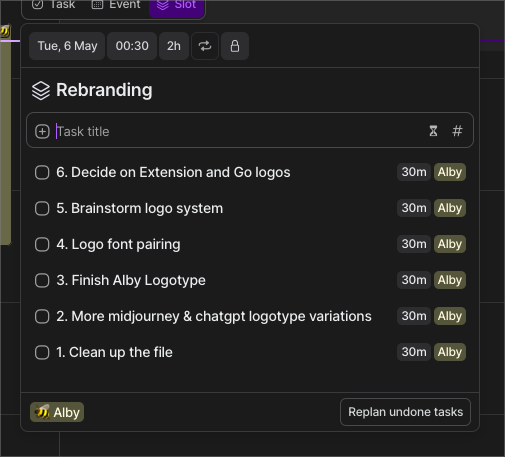505x457 pixels.
Task: Check off Brainstorm logo system task
Action: (x=42, y=209)
